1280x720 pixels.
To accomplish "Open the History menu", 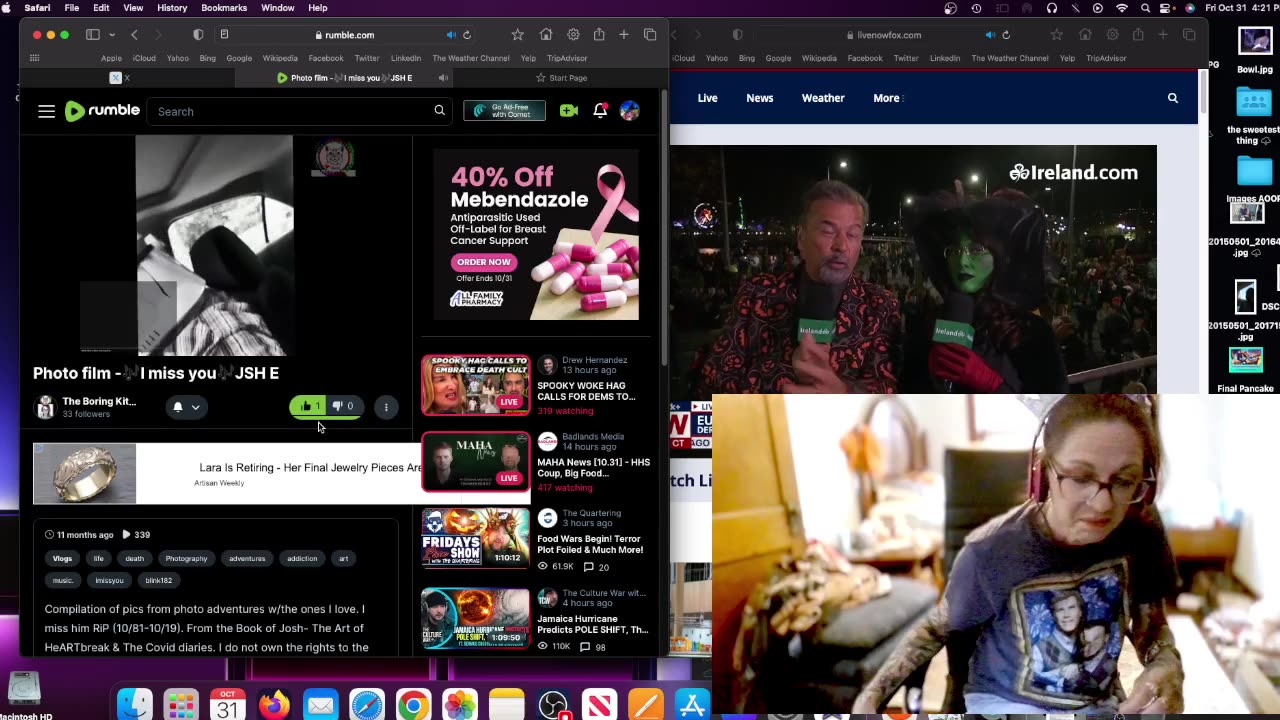I will (x=172, y=8).
